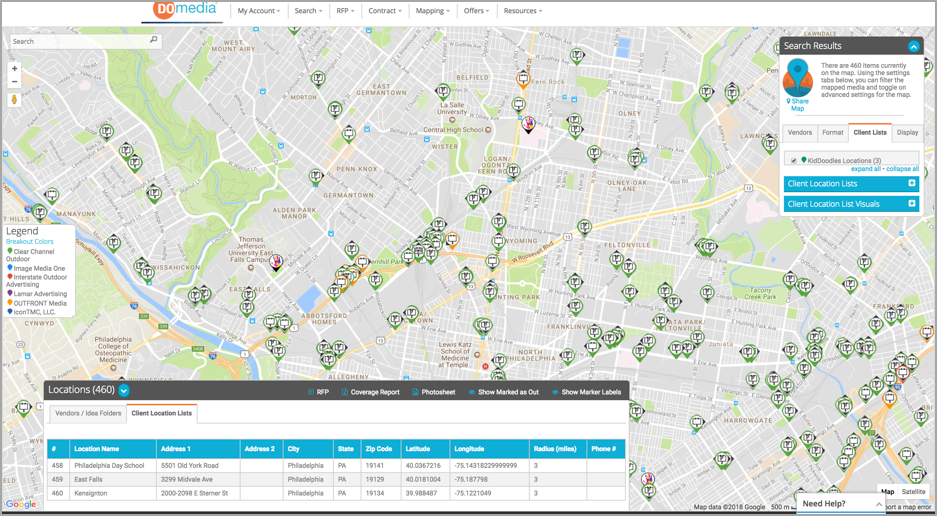
Task: Click the Photosheet image icon
Action: tap(415, 392)
